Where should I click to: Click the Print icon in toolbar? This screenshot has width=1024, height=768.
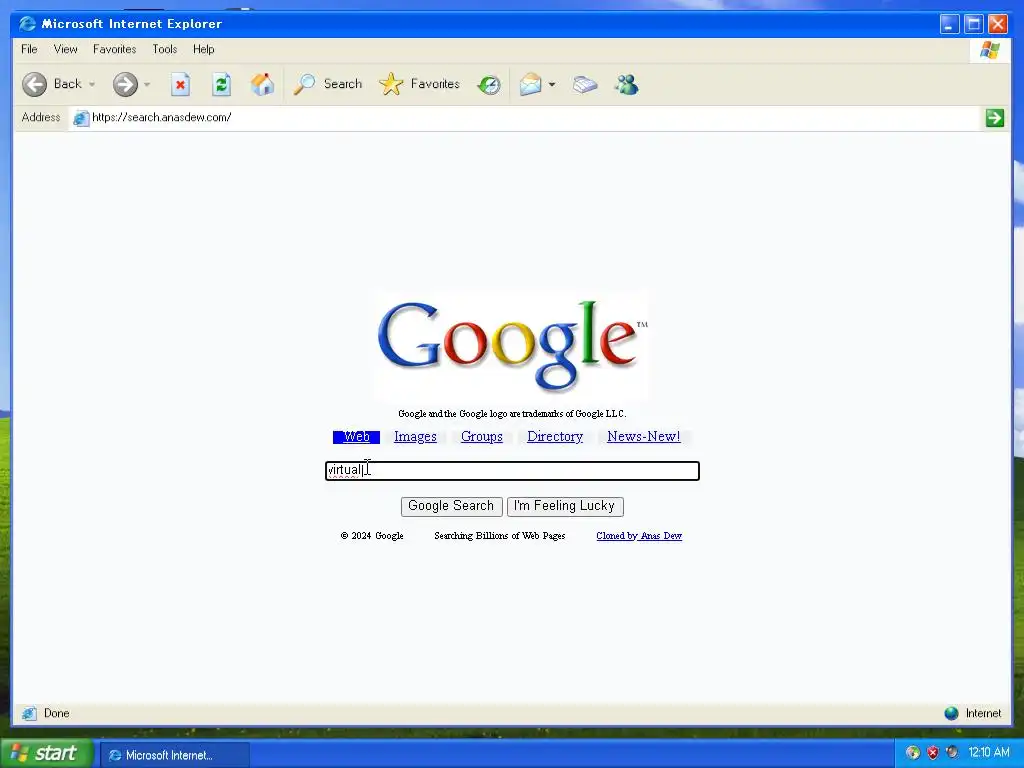pyautogui.click(x=585, y=84)
